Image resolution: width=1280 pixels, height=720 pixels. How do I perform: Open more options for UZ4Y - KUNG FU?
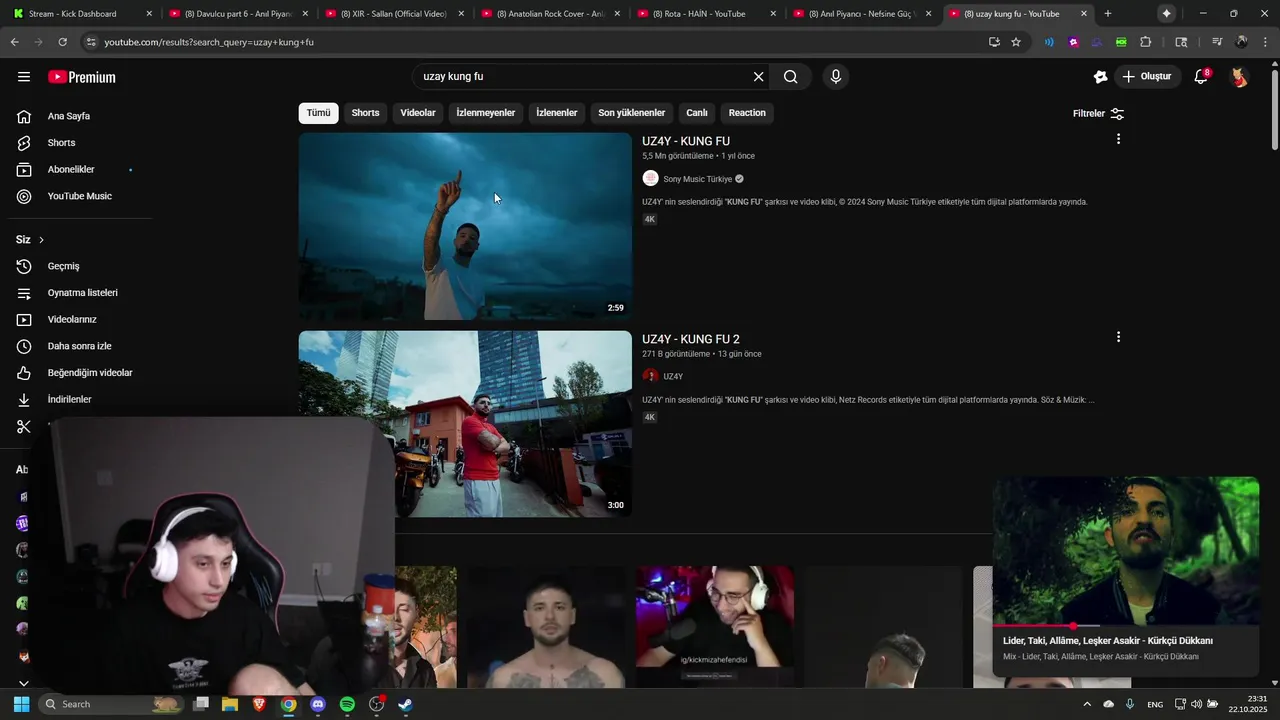[x=1118, y=139]
